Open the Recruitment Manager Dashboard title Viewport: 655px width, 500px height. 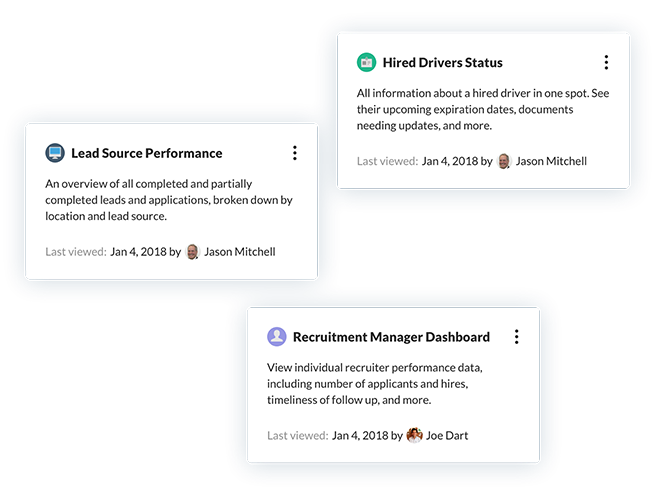coord(391,337)
